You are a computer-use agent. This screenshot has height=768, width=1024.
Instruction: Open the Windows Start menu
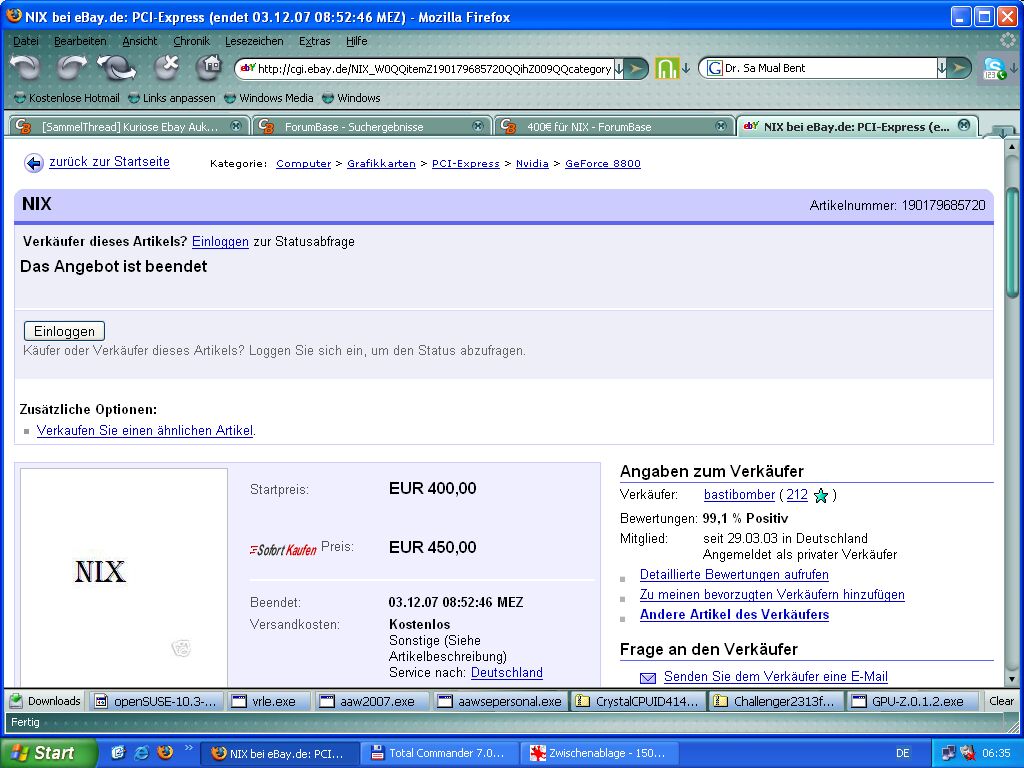coord(48,753)
